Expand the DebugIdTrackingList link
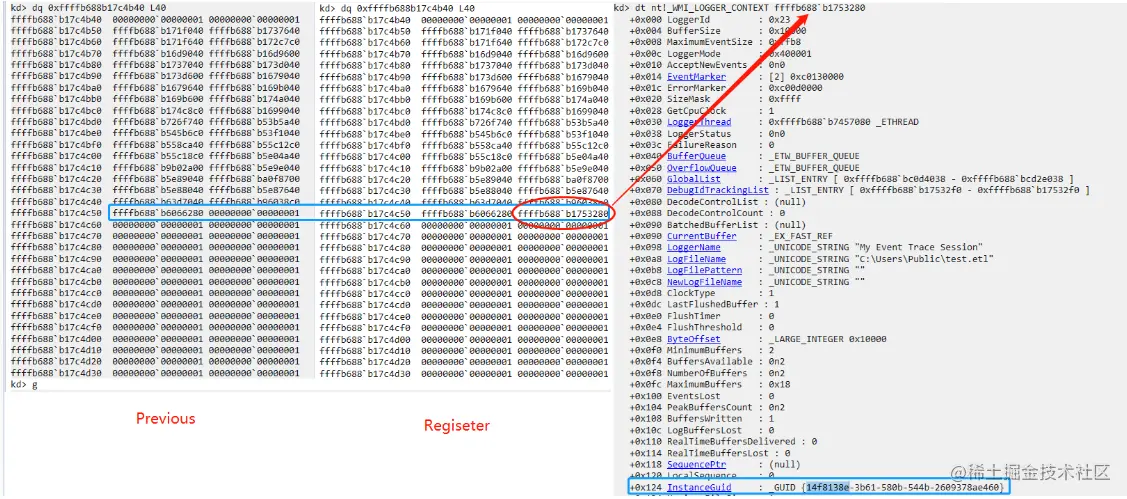The height and width of the screenshot is (499, 1127). click(717, 191)
